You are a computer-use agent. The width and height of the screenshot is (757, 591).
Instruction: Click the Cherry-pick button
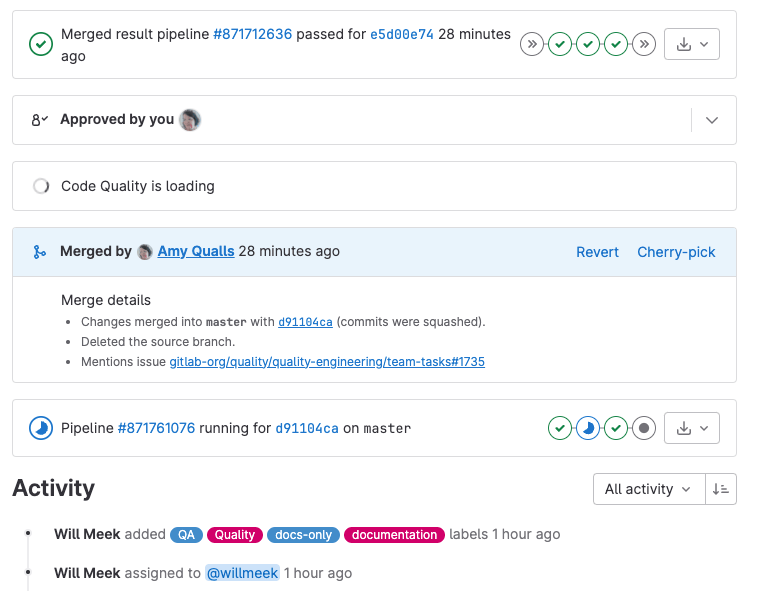[x=676, y=252]
